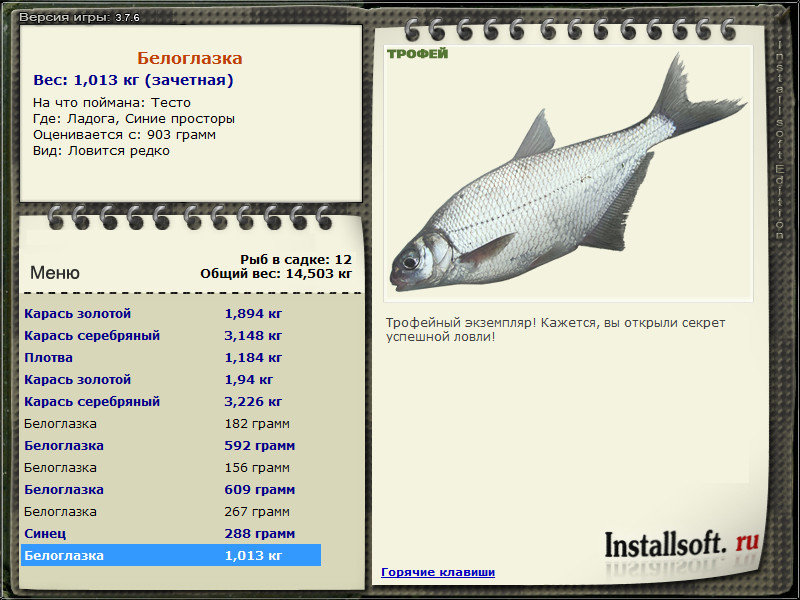Select the Карась серебряный 3,148 кг row
800x600 pixels.
click(171, 335)
